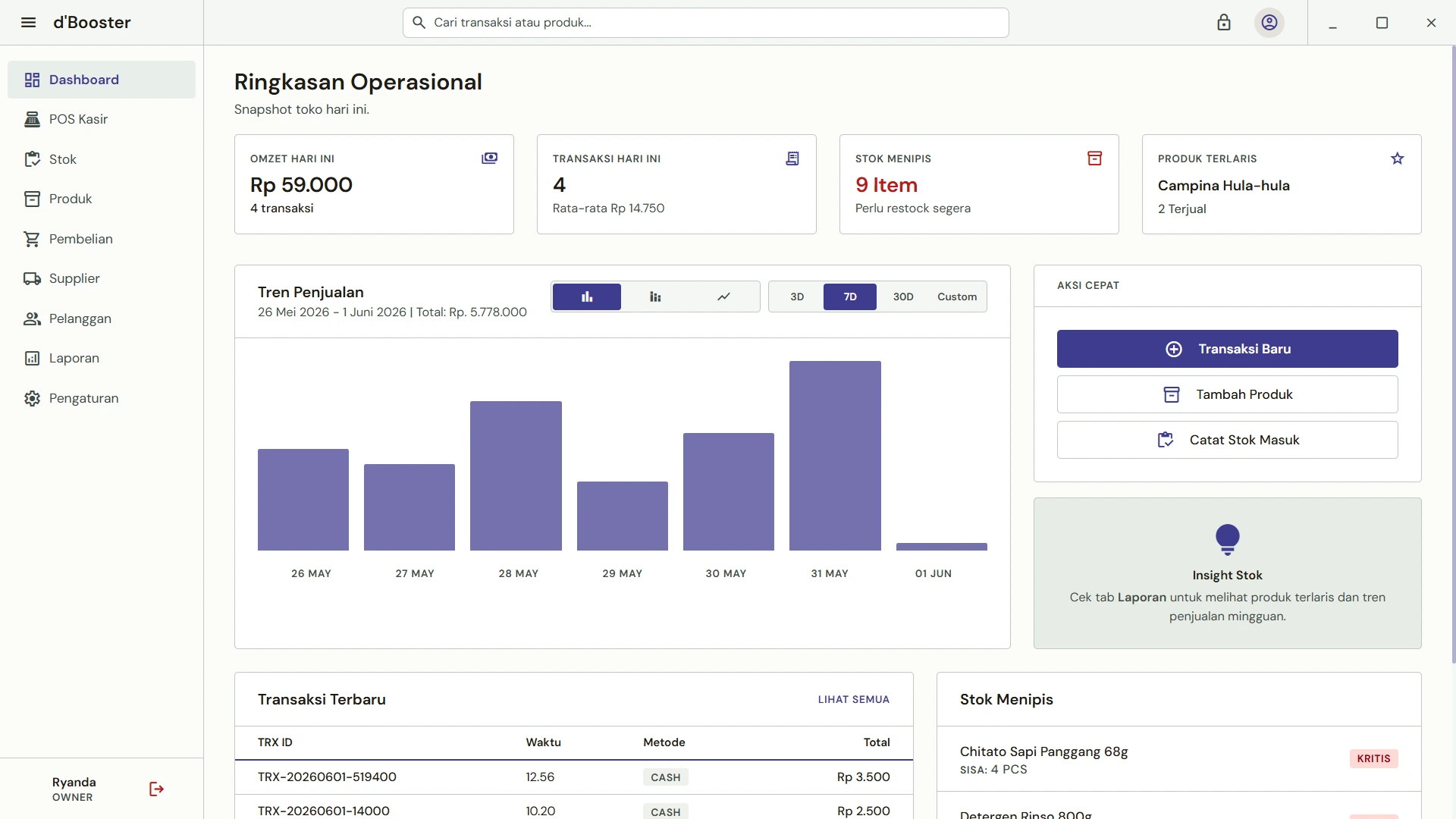Viewport: 1456px width, 819px height.
Task: Open Pengaturan settings
Action: pyautogui.click(x=102, y=398)
